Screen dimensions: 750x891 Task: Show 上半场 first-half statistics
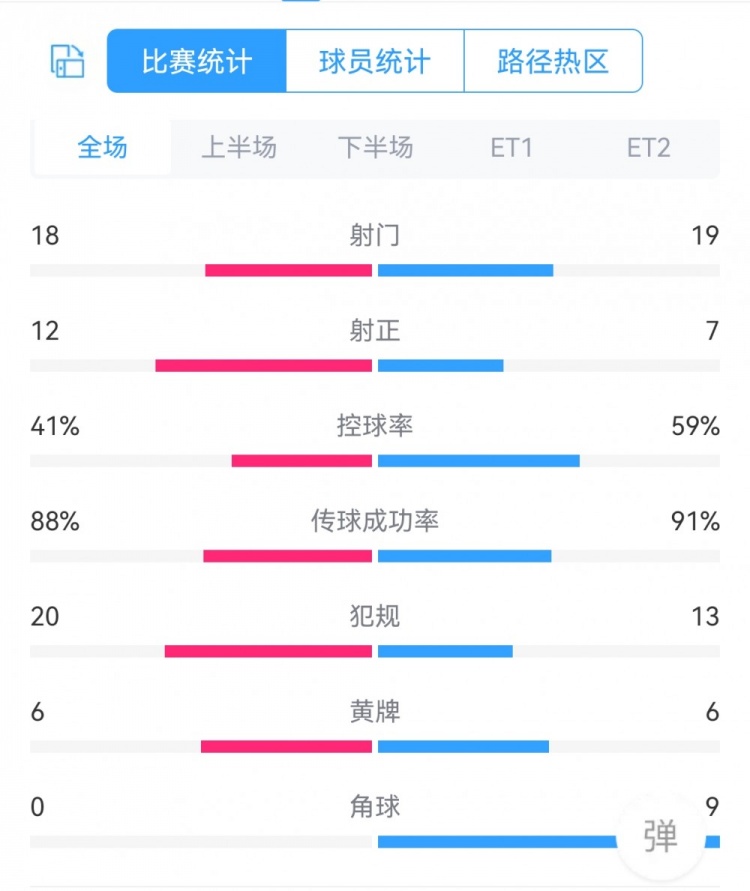pos(239,149)
